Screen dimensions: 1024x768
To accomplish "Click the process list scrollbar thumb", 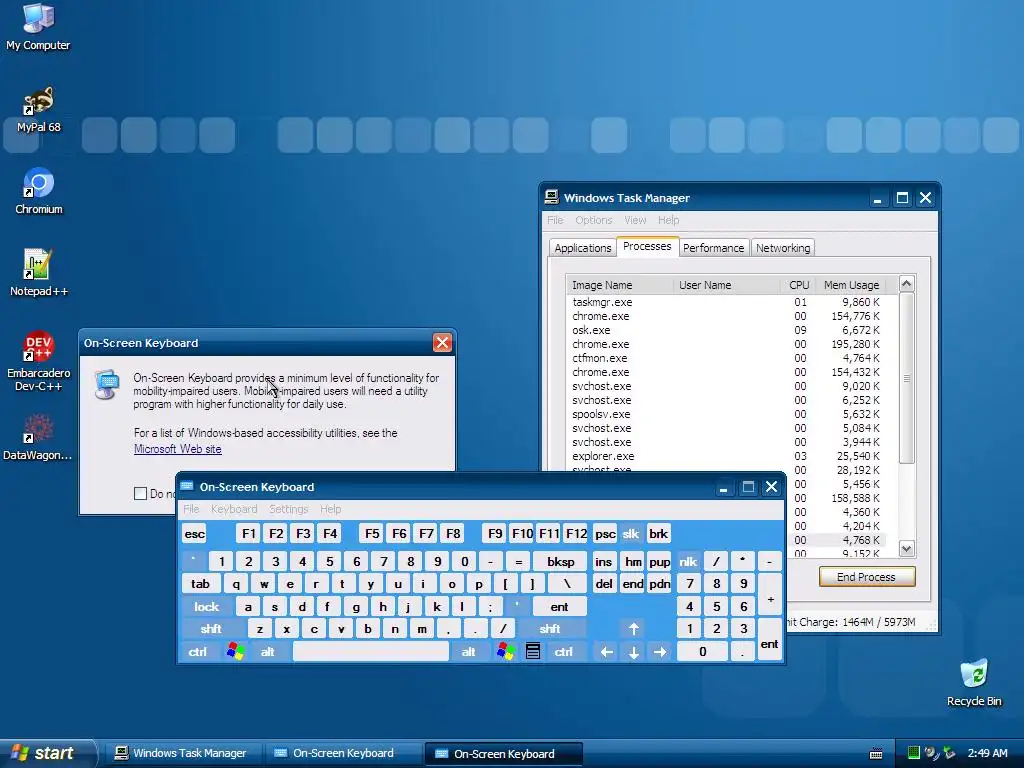I will pyautogui.click(x=906, y=378).
